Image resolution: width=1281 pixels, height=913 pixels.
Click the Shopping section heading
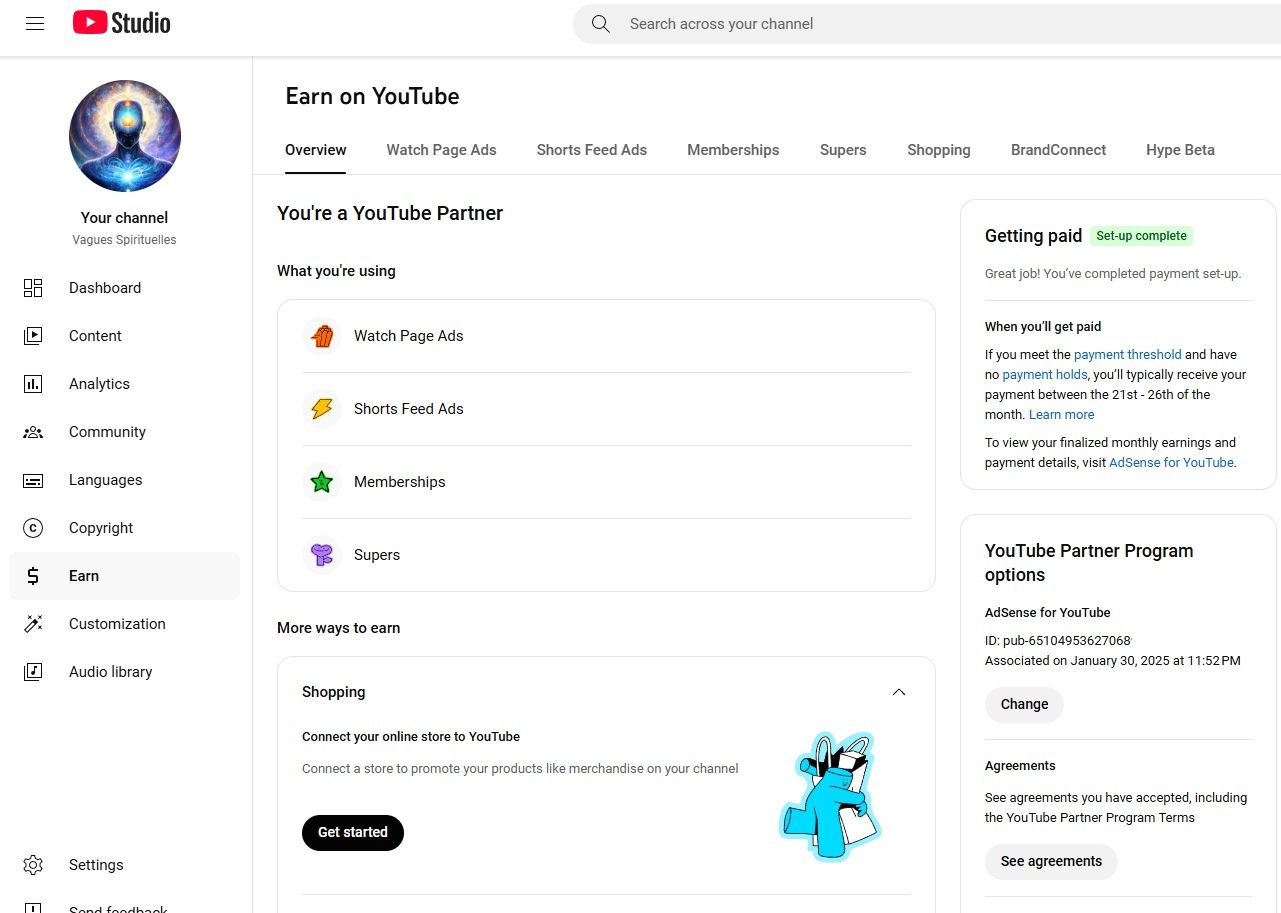[x=334, y=692]
